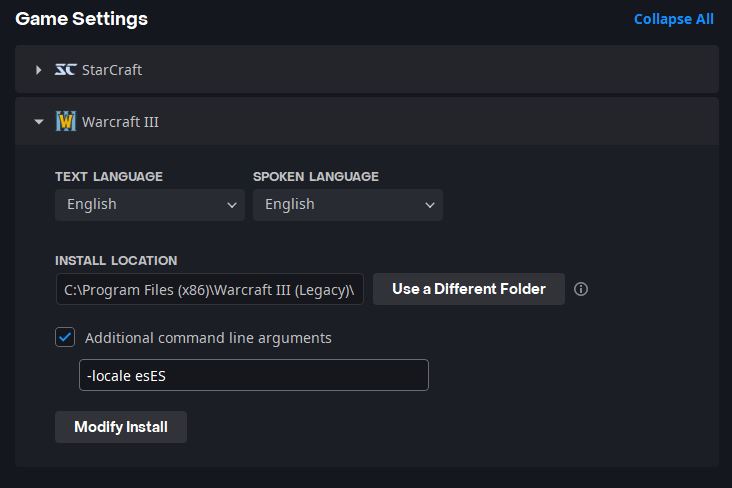Click the StarCraft logo icon
Image resolution: width=732 pixels, height=488 pixels.
pyautogui.click(x=65, y=70)
